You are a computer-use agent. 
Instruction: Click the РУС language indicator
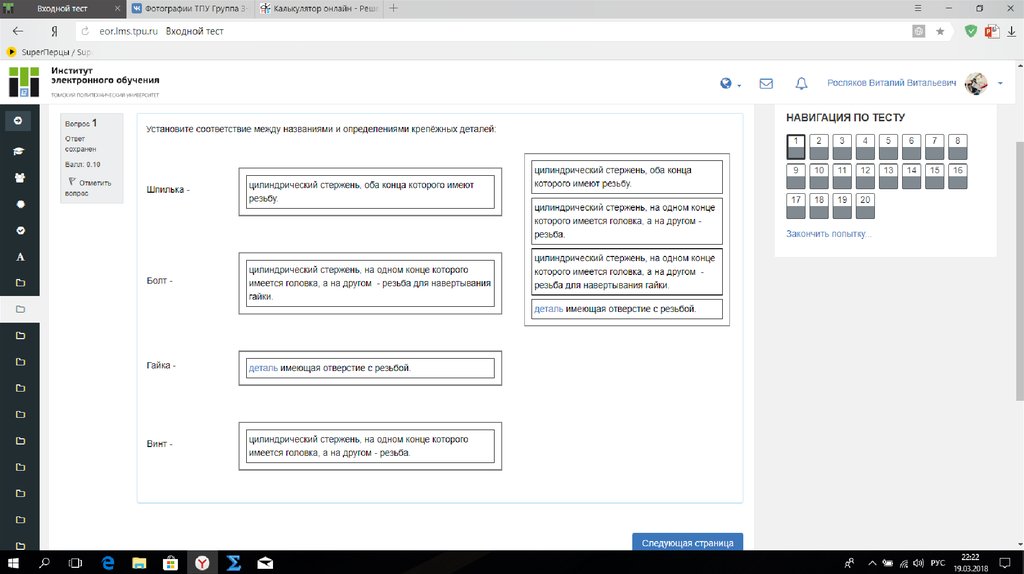pos(938,563)
